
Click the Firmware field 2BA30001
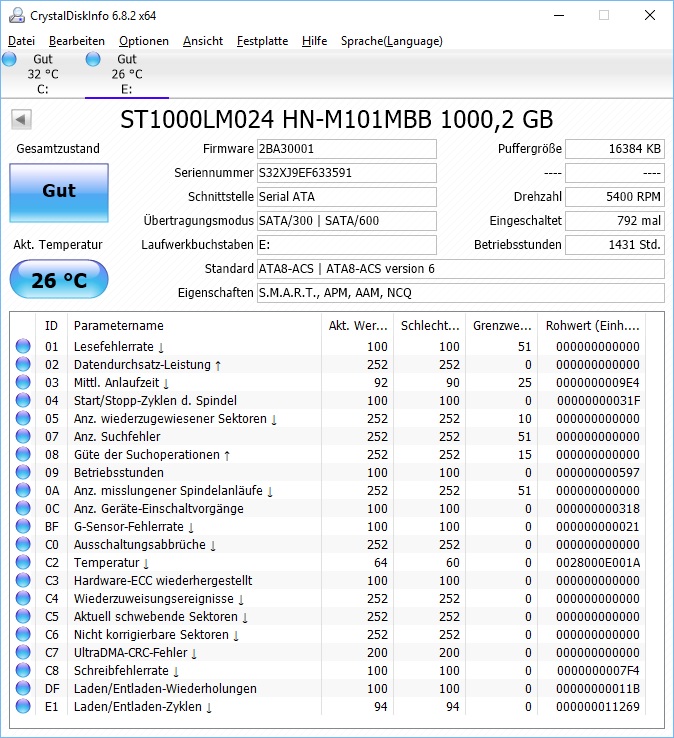[346, 149]
